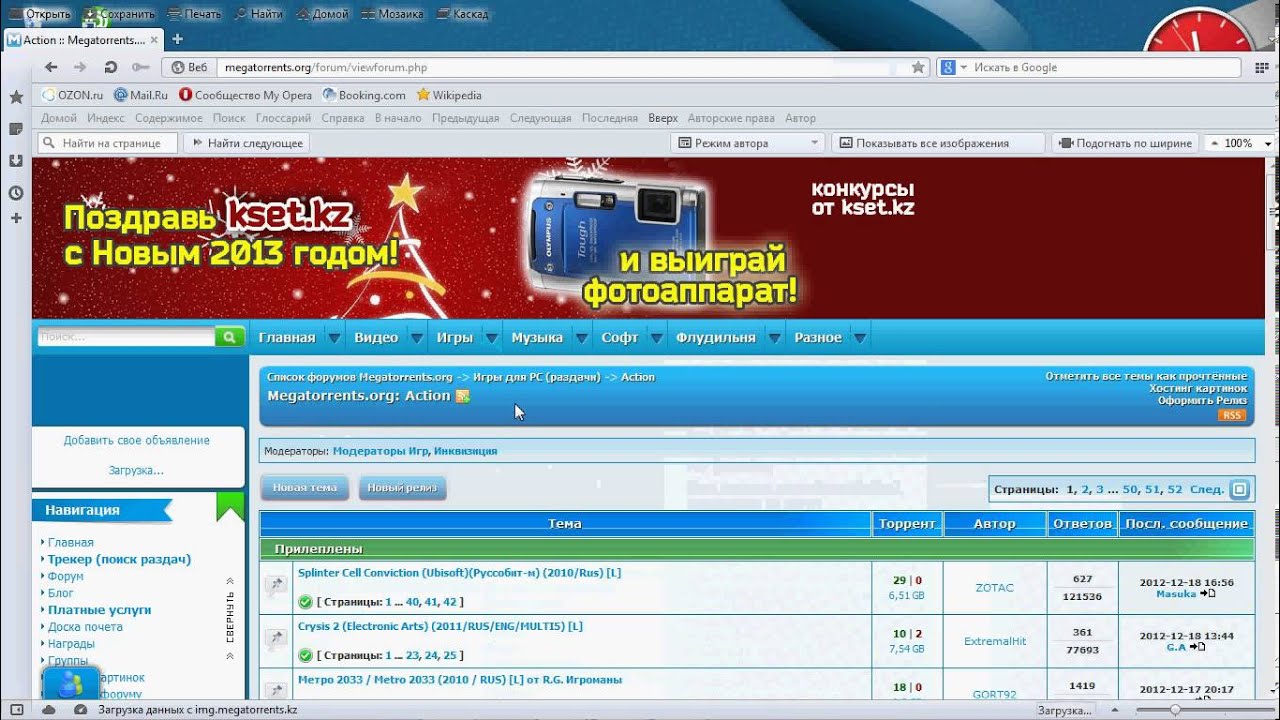
Task: Open the password wand key icon
Action: (140, 67)
